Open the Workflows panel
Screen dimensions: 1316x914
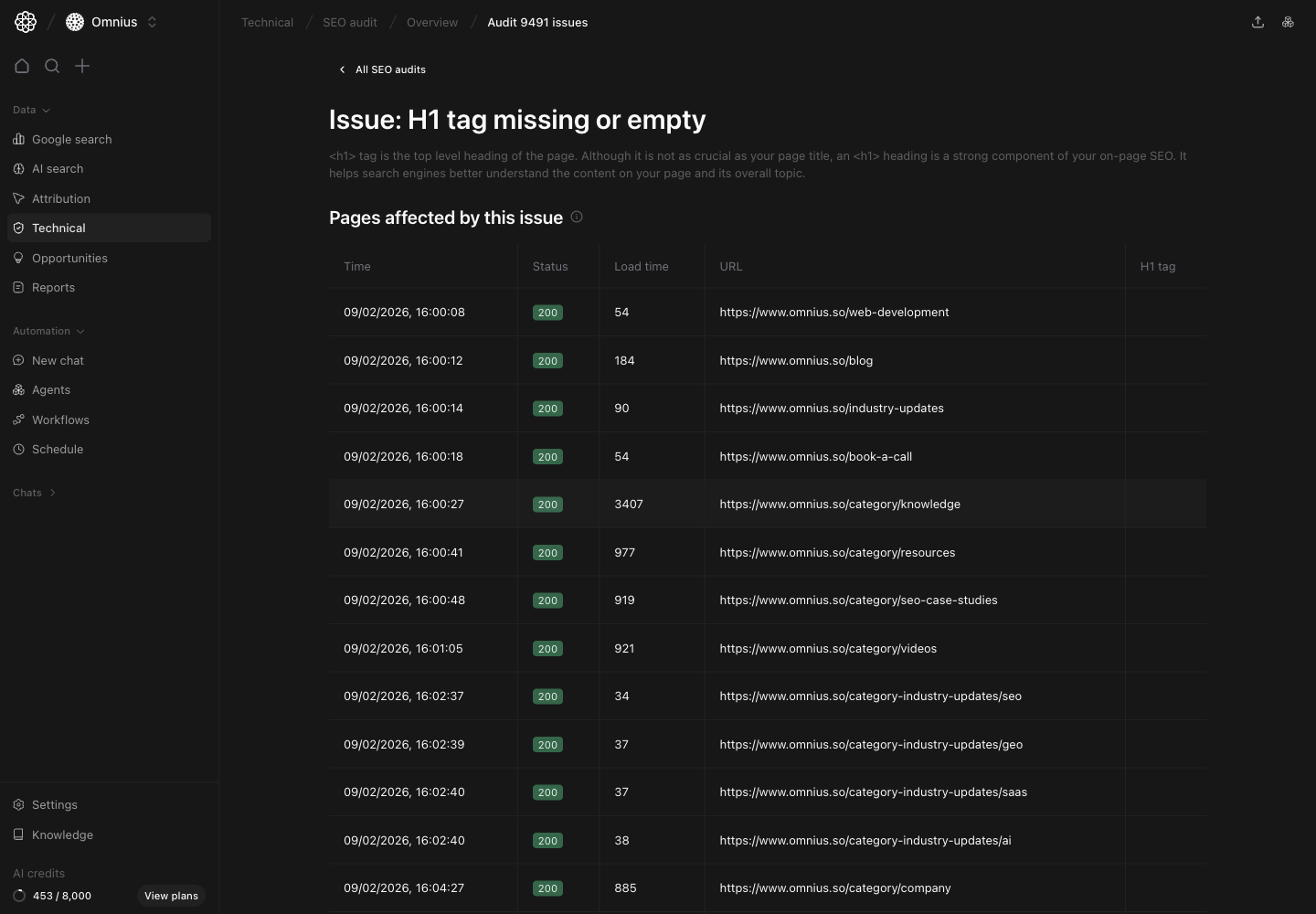coord(60,420)
